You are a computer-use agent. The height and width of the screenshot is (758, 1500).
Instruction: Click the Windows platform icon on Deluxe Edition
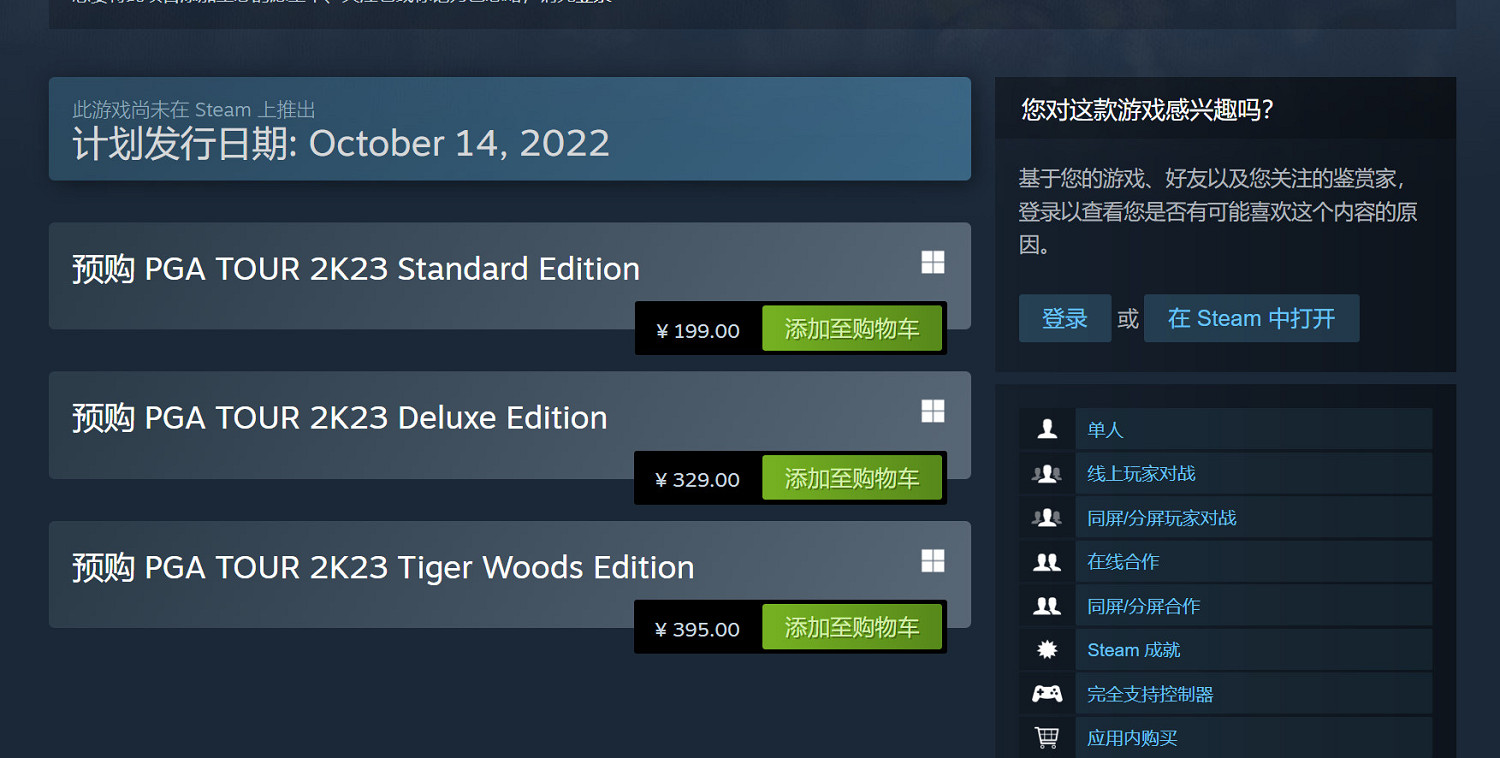[x=932, y=411]
